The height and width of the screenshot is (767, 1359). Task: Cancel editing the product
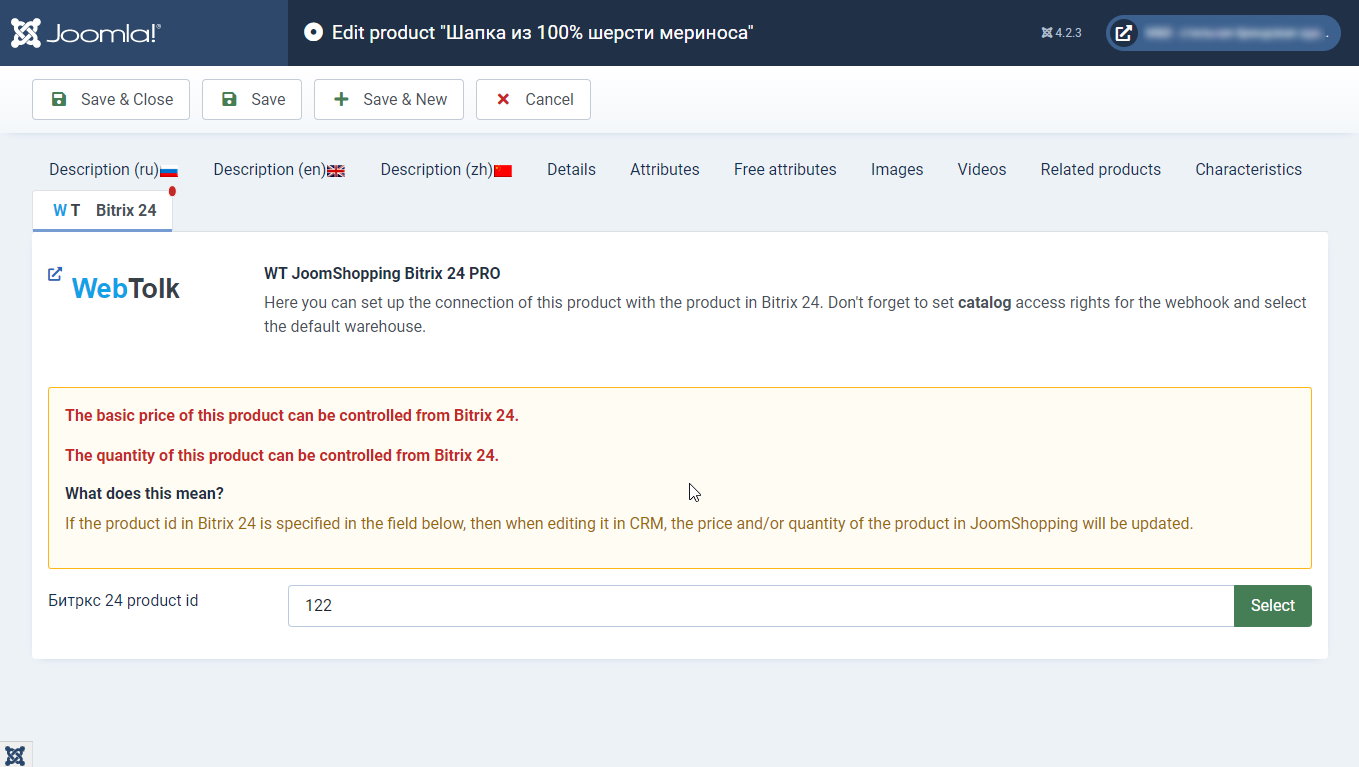pos(533,100)
